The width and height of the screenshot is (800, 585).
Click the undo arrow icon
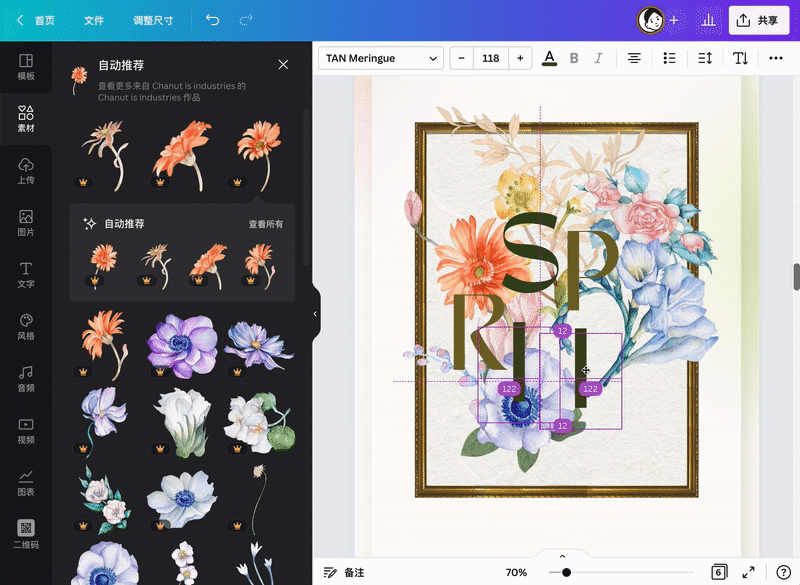tap(212, 20)
